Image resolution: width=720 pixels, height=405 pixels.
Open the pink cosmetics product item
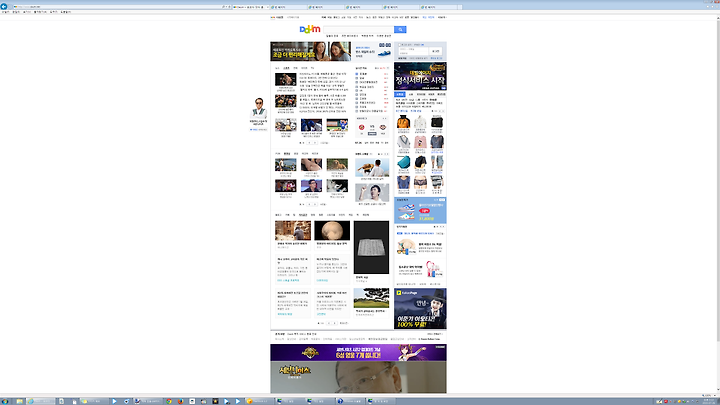click(x=433, y=269)
